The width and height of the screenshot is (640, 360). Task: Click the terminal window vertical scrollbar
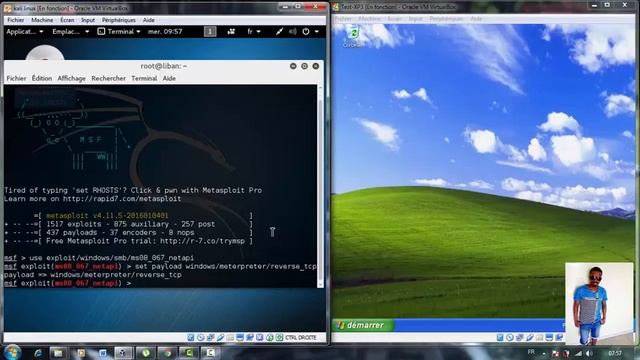(x=320, y=186)
